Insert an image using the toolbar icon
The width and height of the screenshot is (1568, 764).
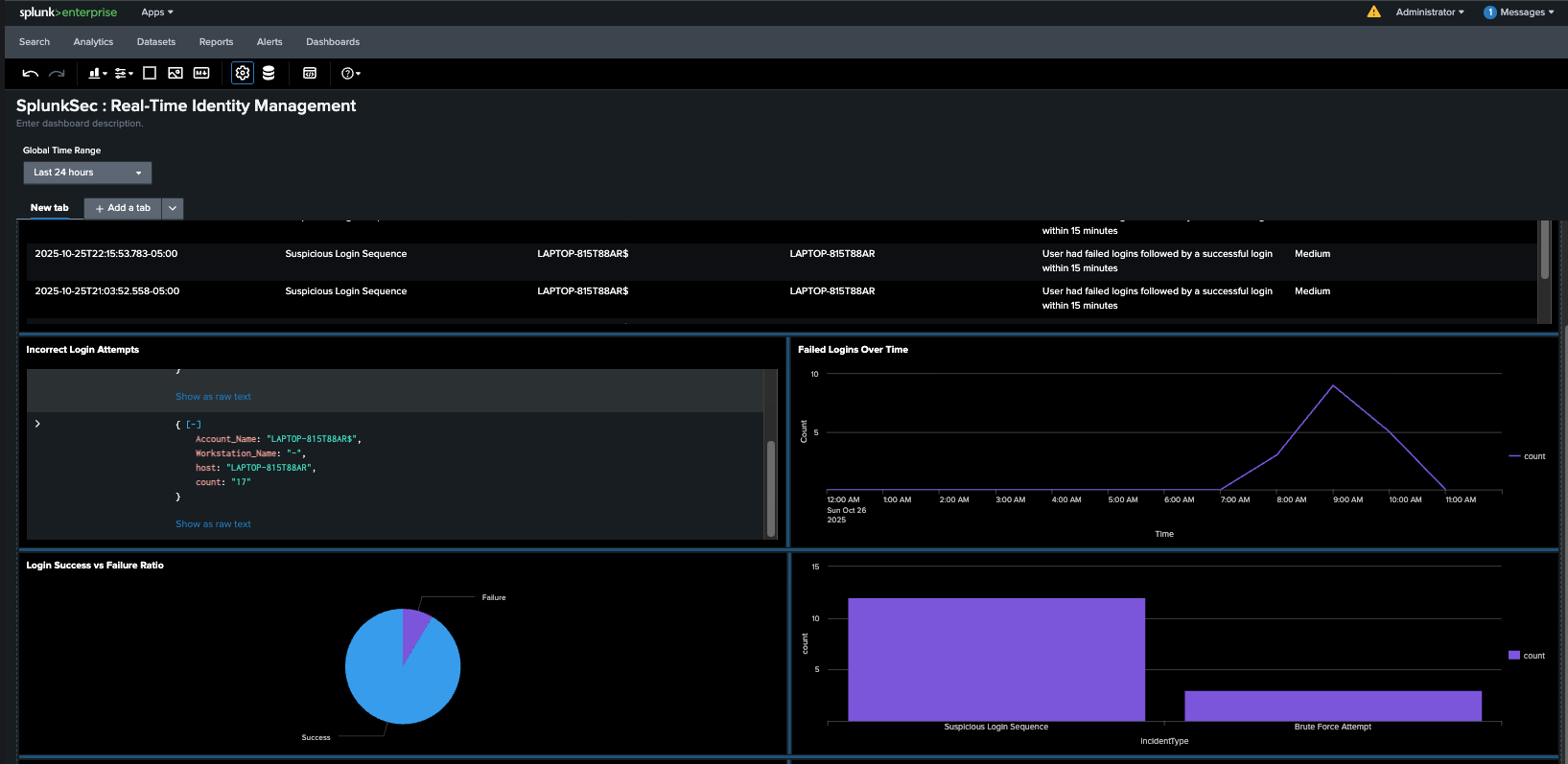176,73
